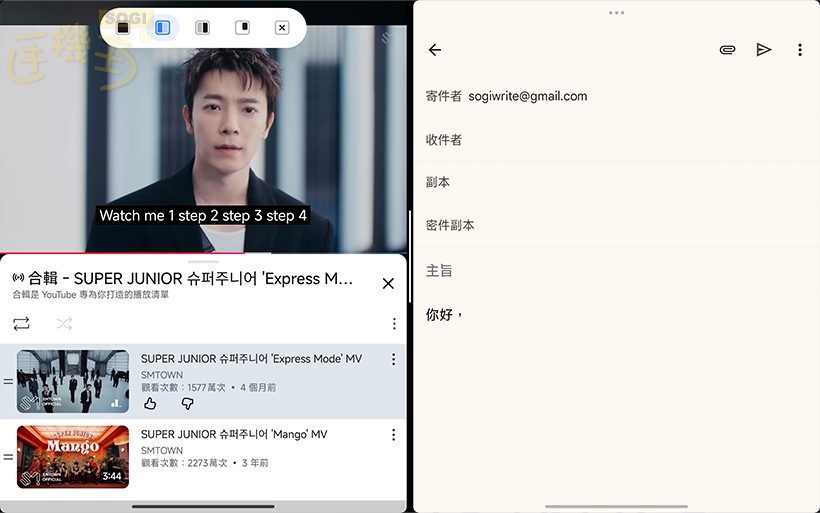820x513 pixels.
Task: Open options for 'Express Mode' MV
Action: (x=393, y=359)
